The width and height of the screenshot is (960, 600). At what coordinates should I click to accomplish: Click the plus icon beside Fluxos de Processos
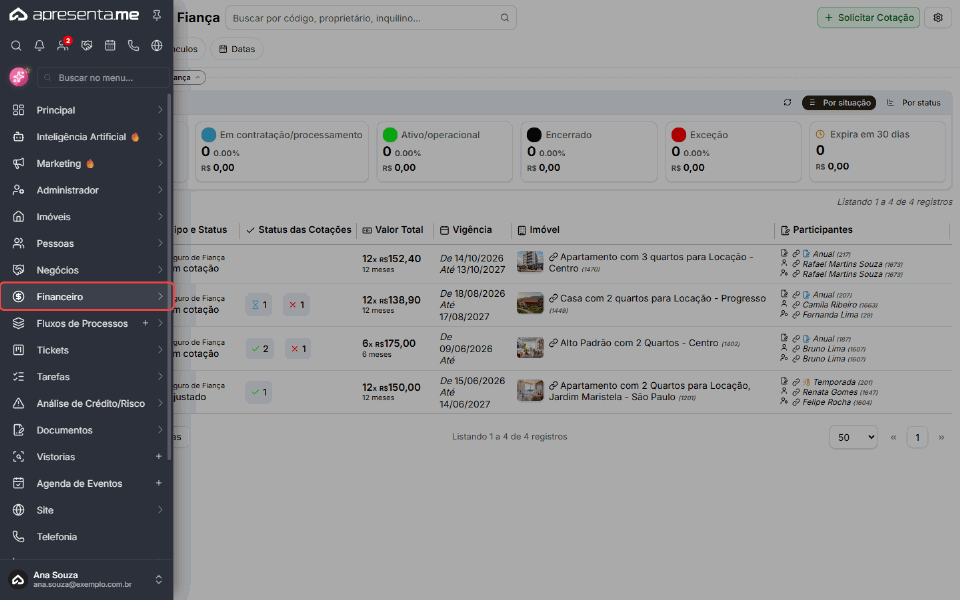point(145,323)
